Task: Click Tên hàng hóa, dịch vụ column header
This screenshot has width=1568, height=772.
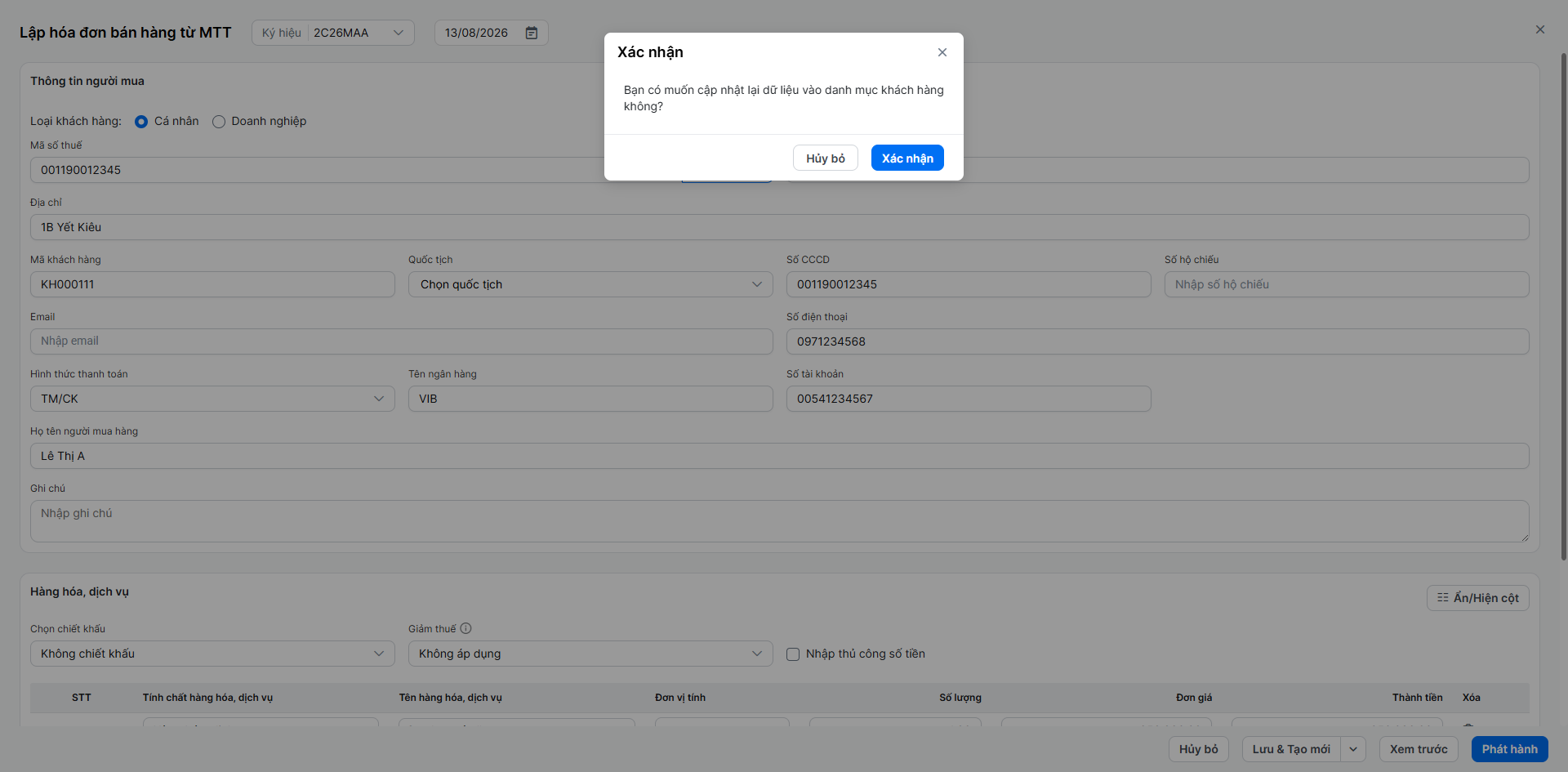Action: point(451,698)
